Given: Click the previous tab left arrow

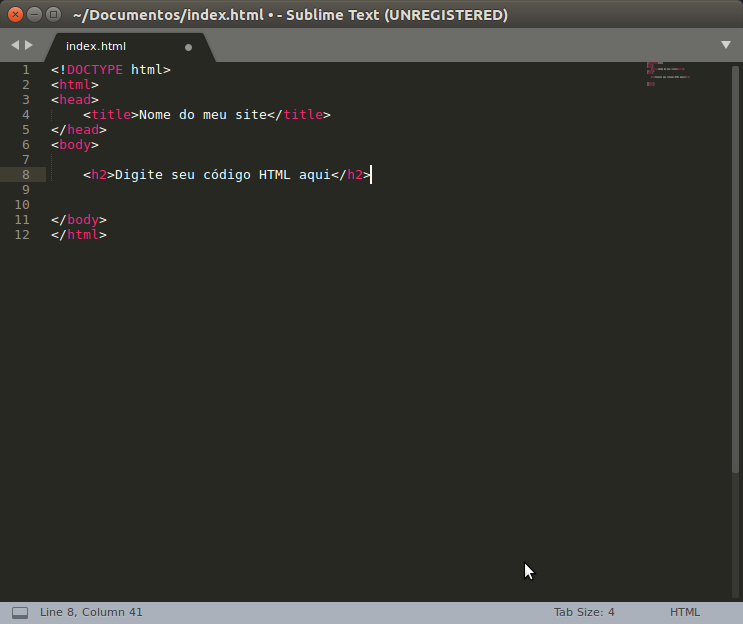Looking at the screenshot, I should pyautogui.click(x=15, y=46).
